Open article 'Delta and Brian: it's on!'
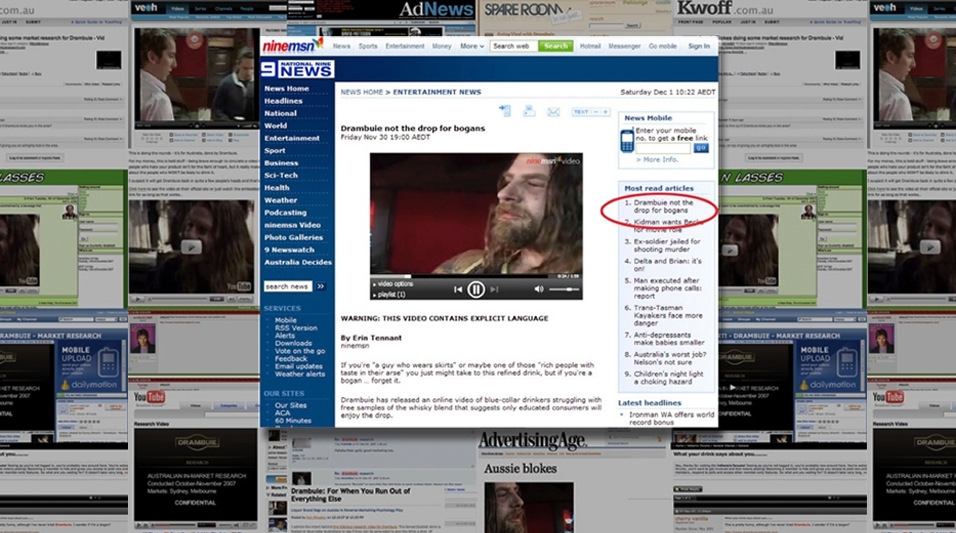 click(x=668, y=265)
